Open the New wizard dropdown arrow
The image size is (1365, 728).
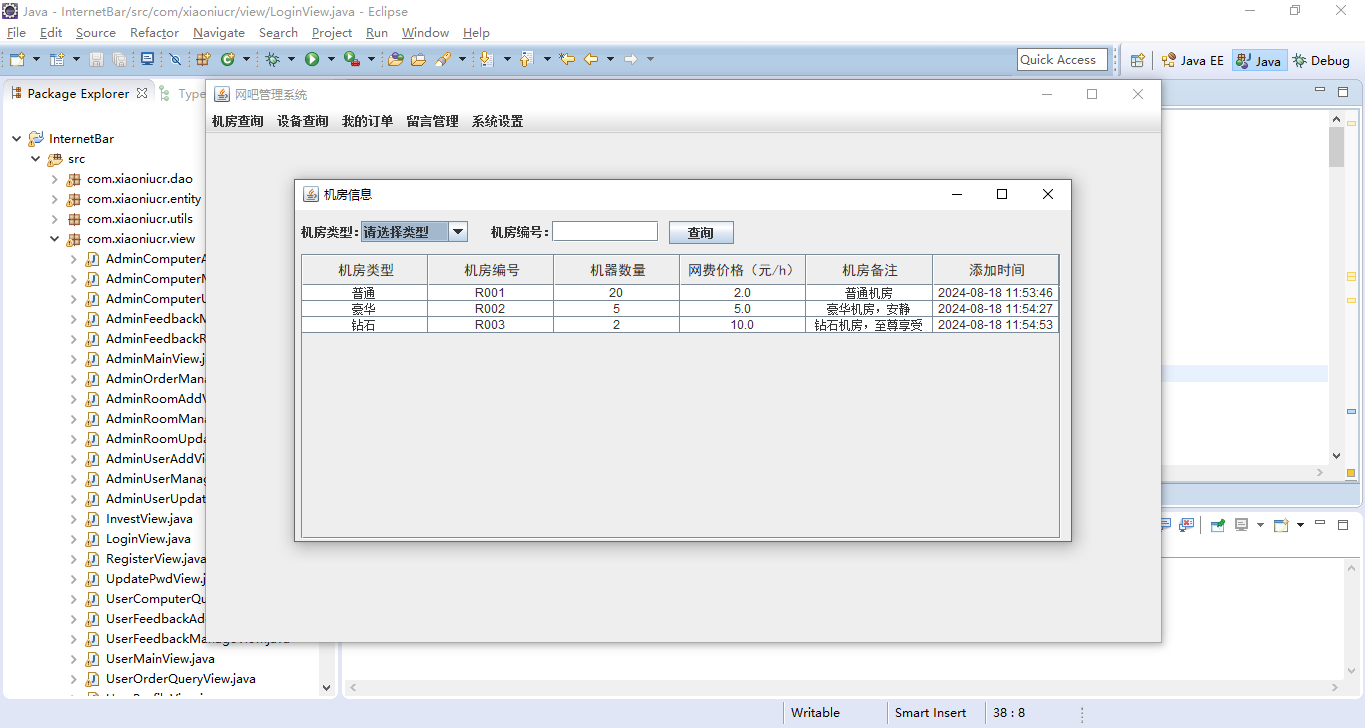[37, 60]
